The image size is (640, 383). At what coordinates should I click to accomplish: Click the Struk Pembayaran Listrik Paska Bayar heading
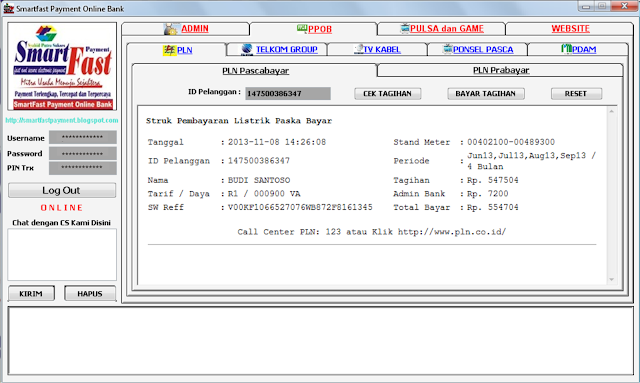click(x=239, y=121)
